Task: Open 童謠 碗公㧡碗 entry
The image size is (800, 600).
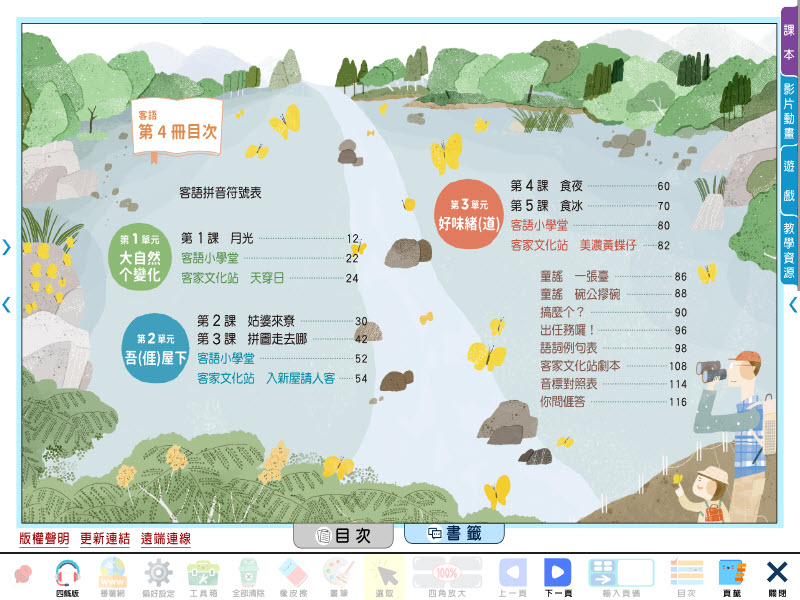Action: pos(614,294)
